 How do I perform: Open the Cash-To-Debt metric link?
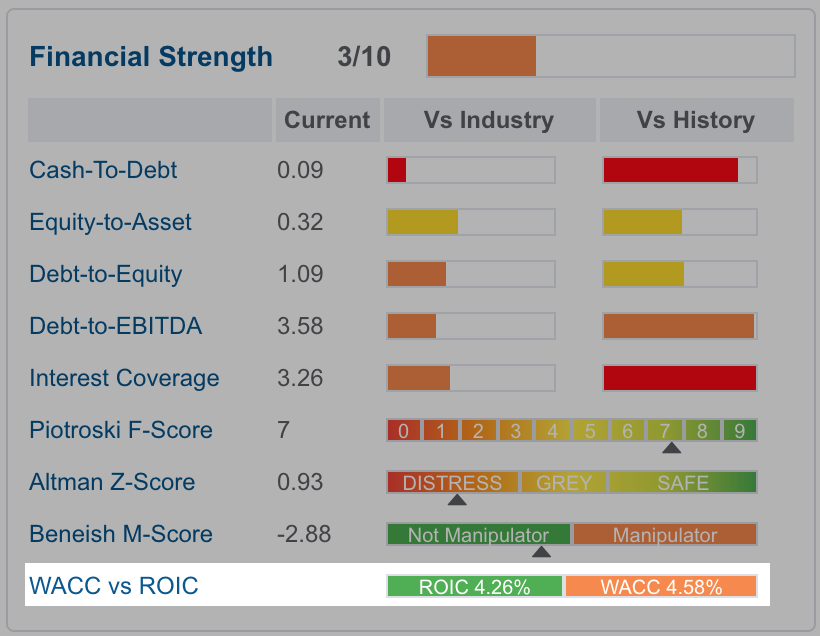pyautogui.click(x=103, y=170)
